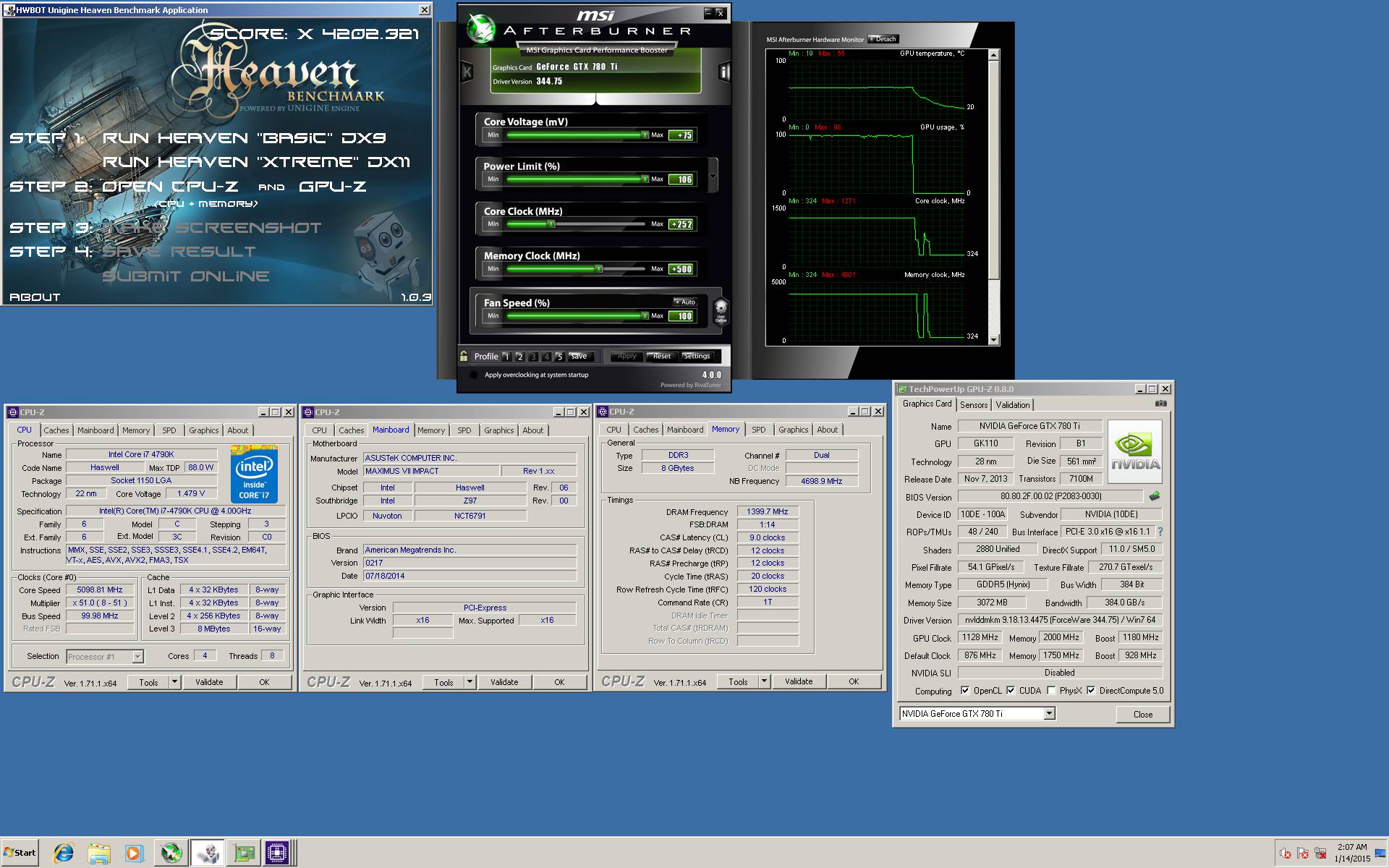Image resolution: width=1389 pixels, height=868 pixels.
Task: Open About tab in leftmost CPU-Z
Action: pos(238,430)
